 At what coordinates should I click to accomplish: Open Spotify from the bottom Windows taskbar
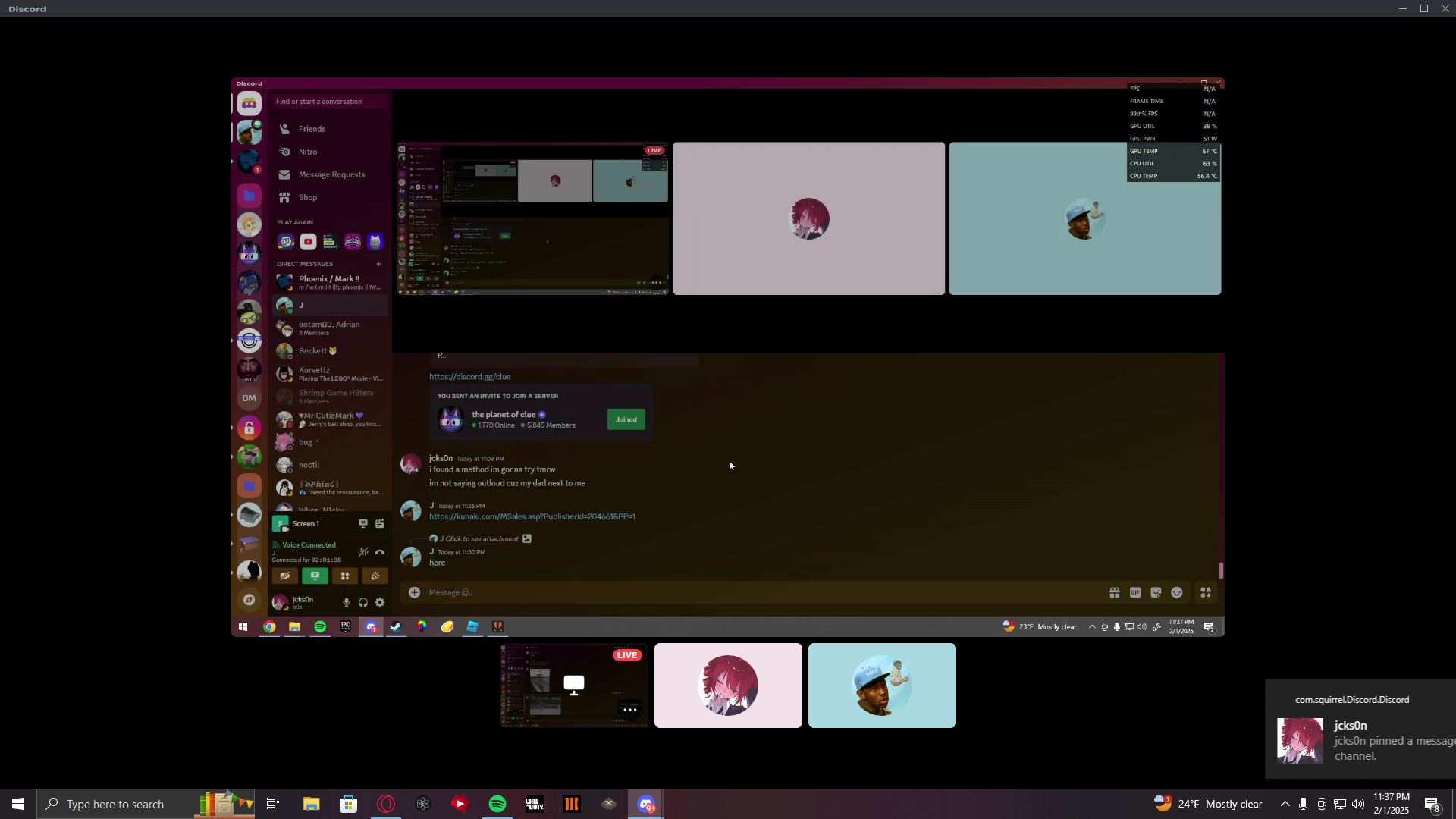tap(497, 804)
